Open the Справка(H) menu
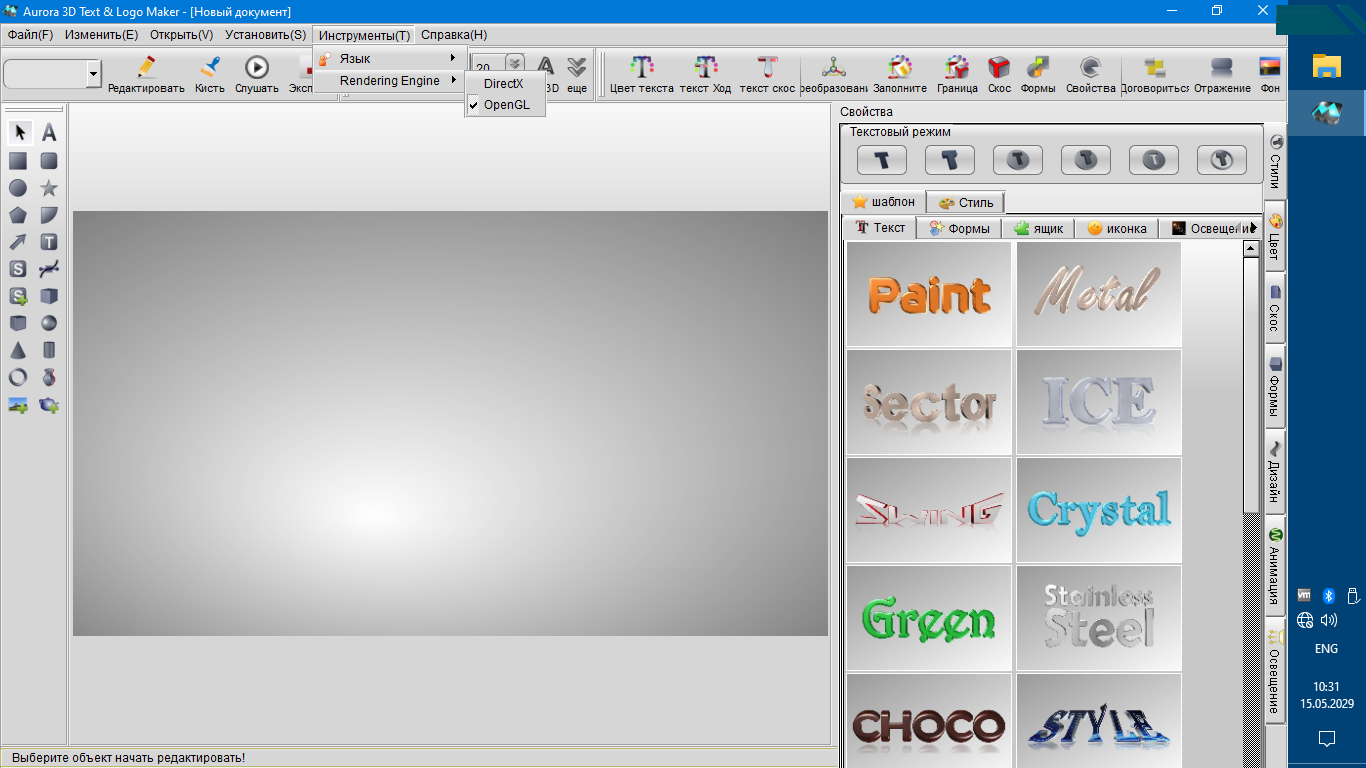The height and width of the screenshot is (768, 1366). 453,35
